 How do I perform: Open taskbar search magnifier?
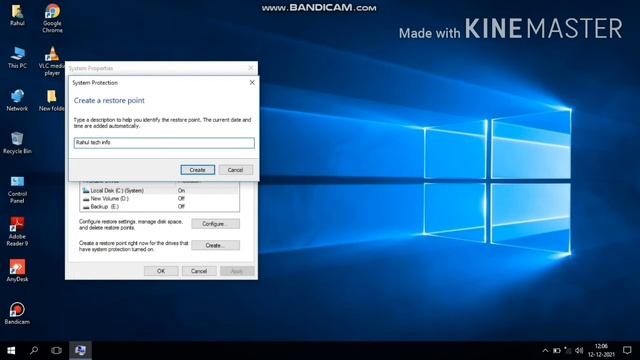tap(34, 350)
